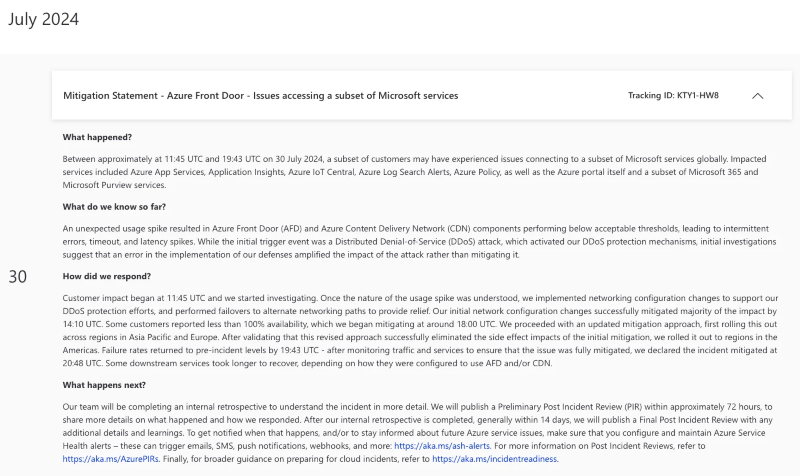Viewport: 800px width, 476px height.
Task: Click the 'What do we know so far?' heading
Action: point(114,207)
